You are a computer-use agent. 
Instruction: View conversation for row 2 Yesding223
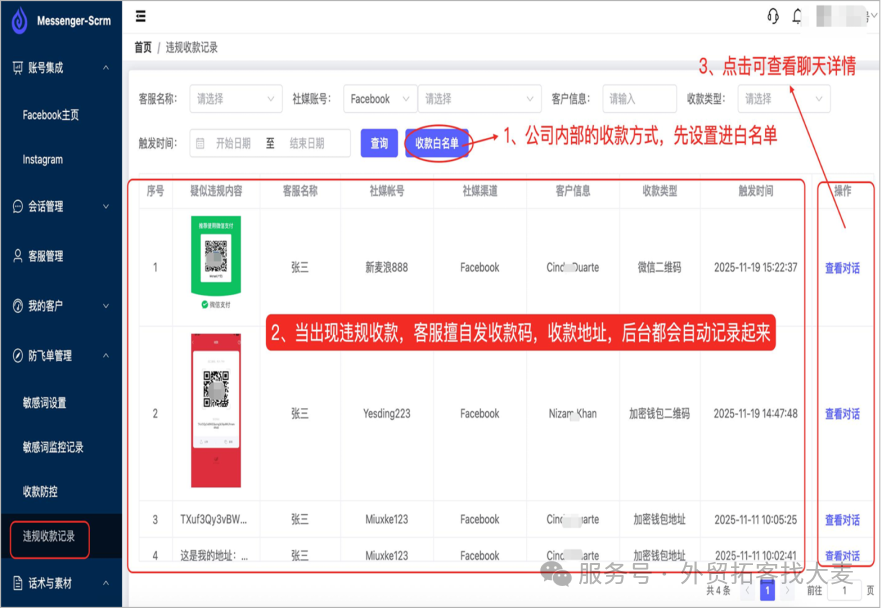click(x=842, y=414)
